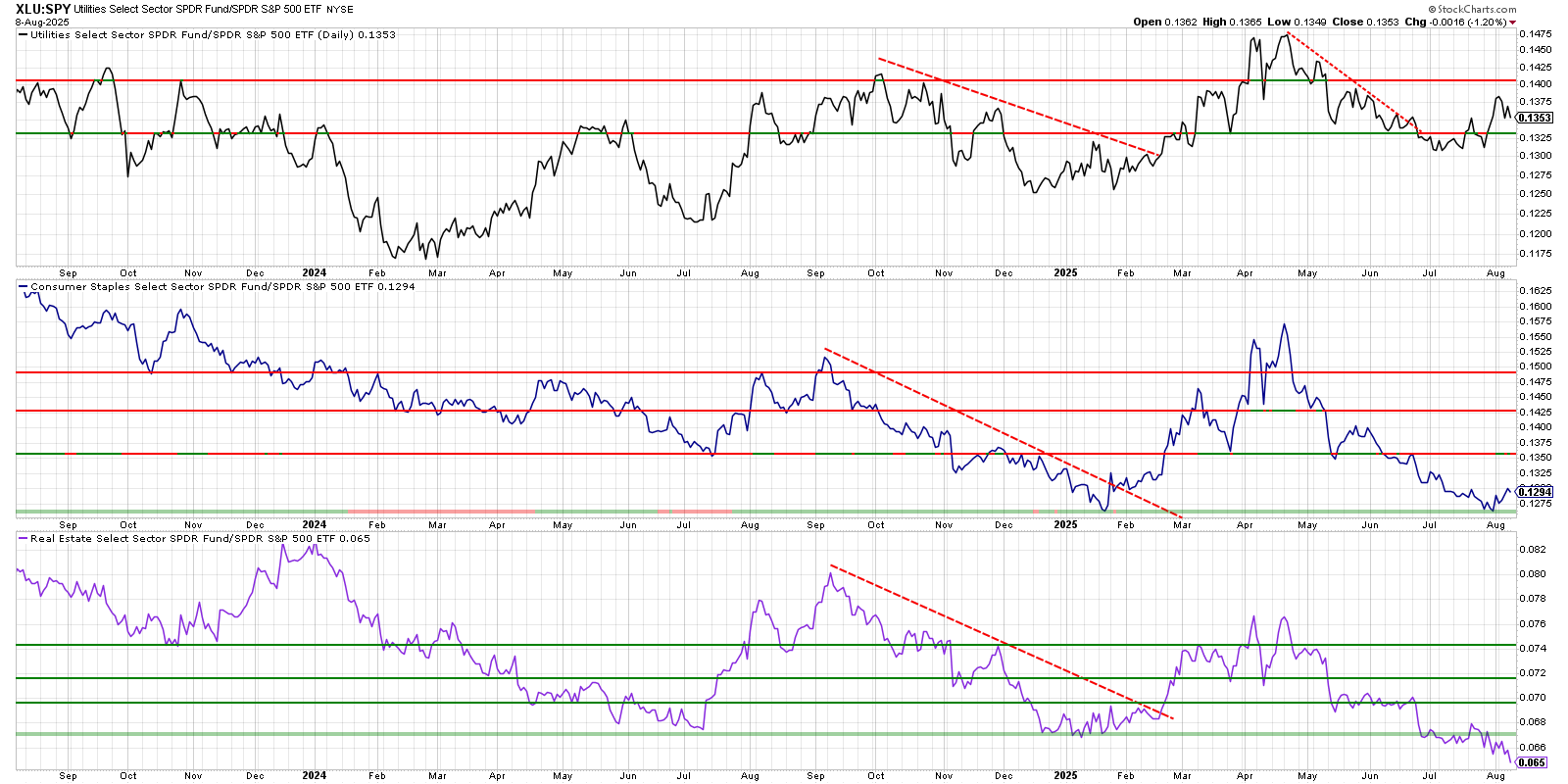Click the 0.068 y-axis label

click(x=1533, y=721)
